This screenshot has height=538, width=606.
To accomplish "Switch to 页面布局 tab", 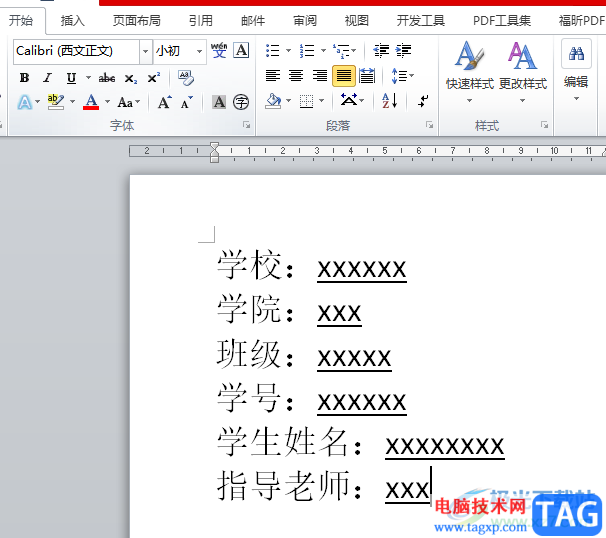I will [137, 20].
